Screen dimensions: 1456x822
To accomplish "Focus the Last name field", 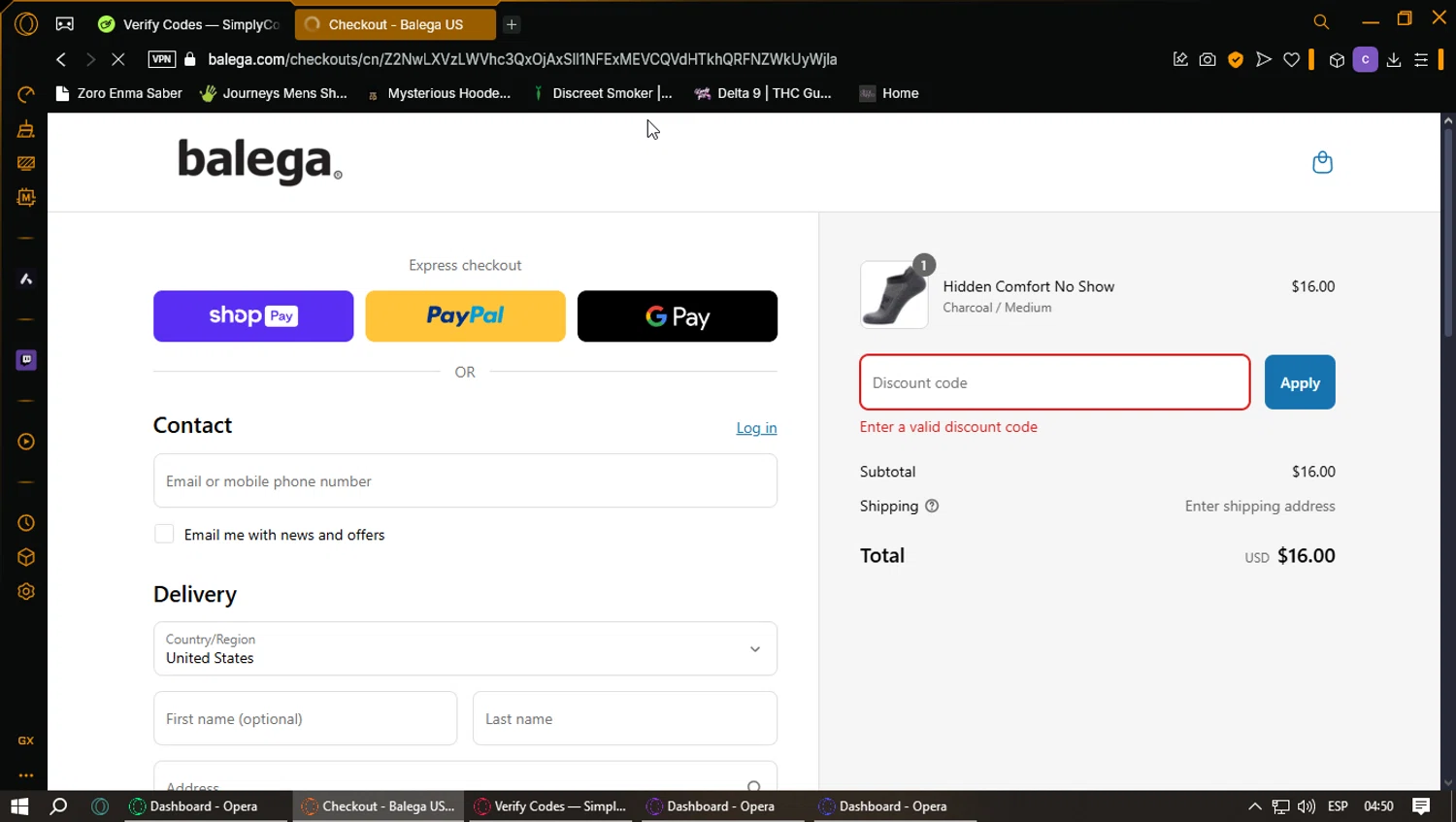I will click(625, 718).
